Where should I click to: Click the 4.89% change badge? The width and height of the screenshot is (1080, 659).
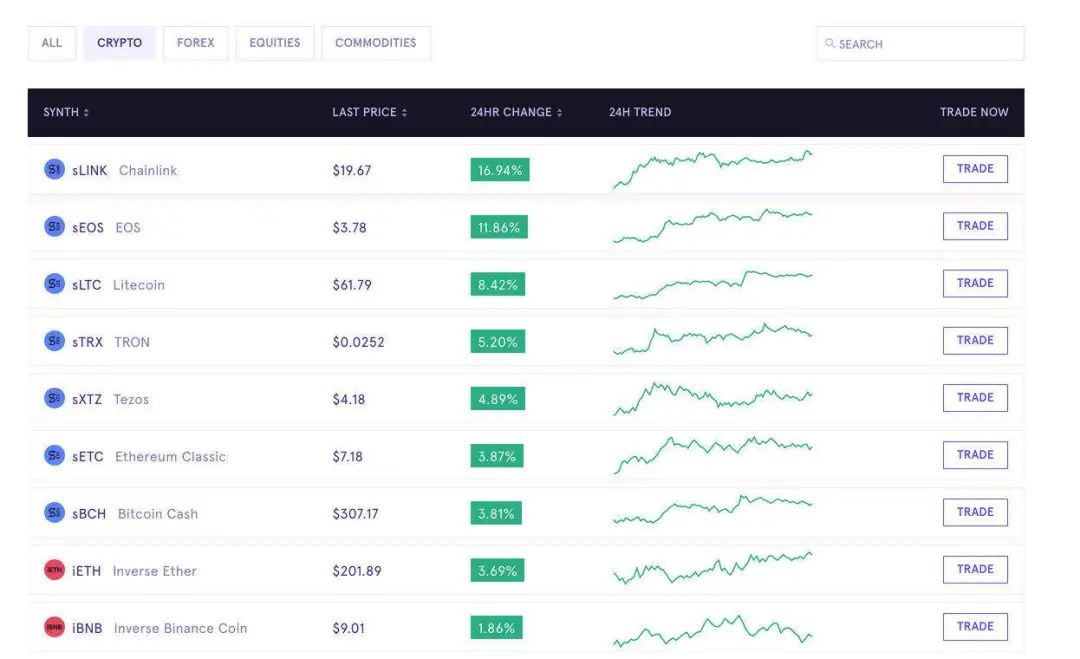point(498,398)
